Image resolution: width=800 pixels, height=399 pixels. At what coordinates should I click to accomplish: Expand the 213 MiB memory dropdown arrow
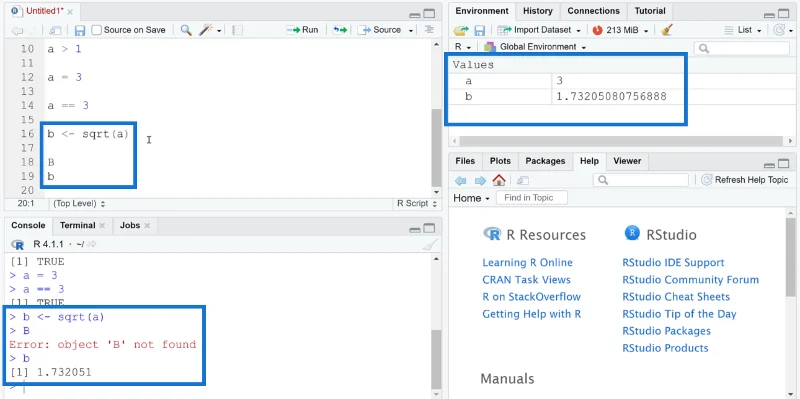pyautogui.click(x=645, y=31)
